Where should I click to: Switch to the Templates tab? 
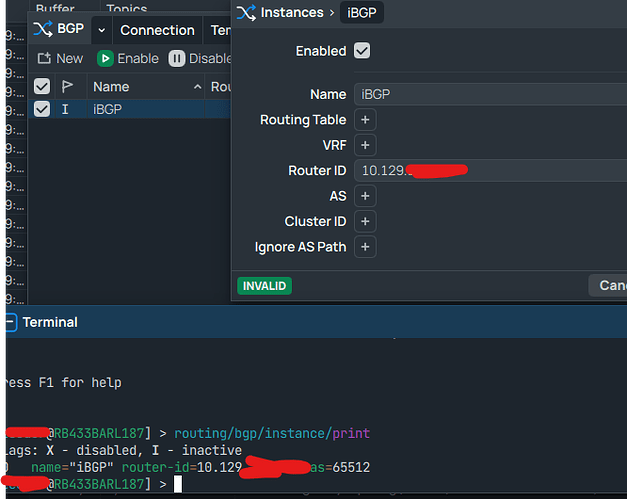click(x=219, y=30)
